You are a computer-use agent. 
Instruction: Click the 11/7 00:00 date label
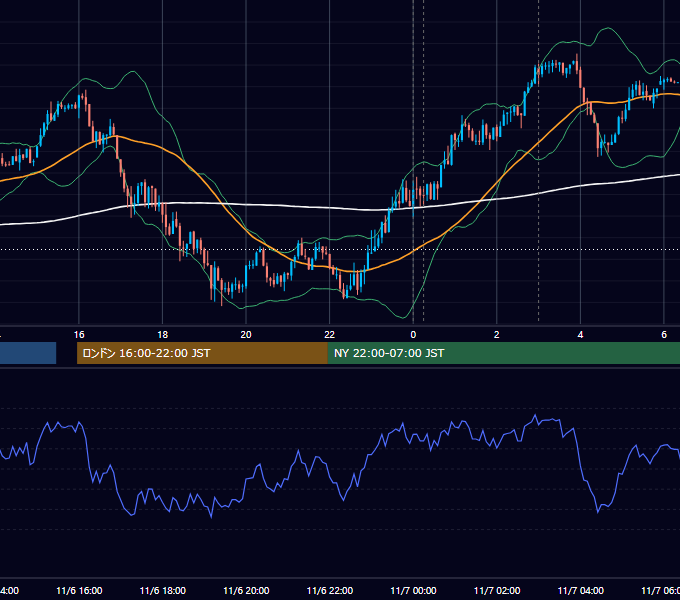pos(413,591)
